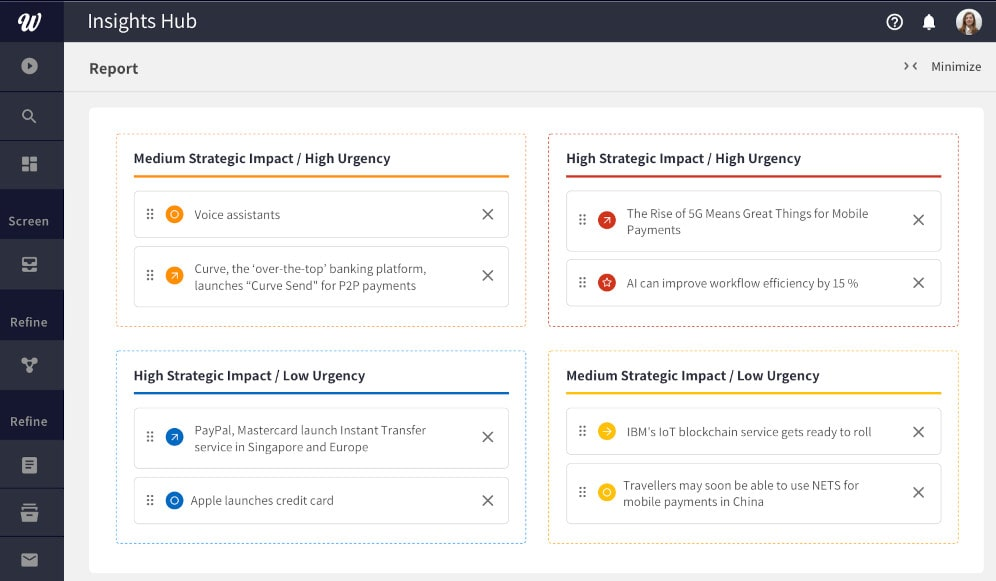The image size is (996, 581).
Task: Open search from the sidebar
Action: (29, 116)
